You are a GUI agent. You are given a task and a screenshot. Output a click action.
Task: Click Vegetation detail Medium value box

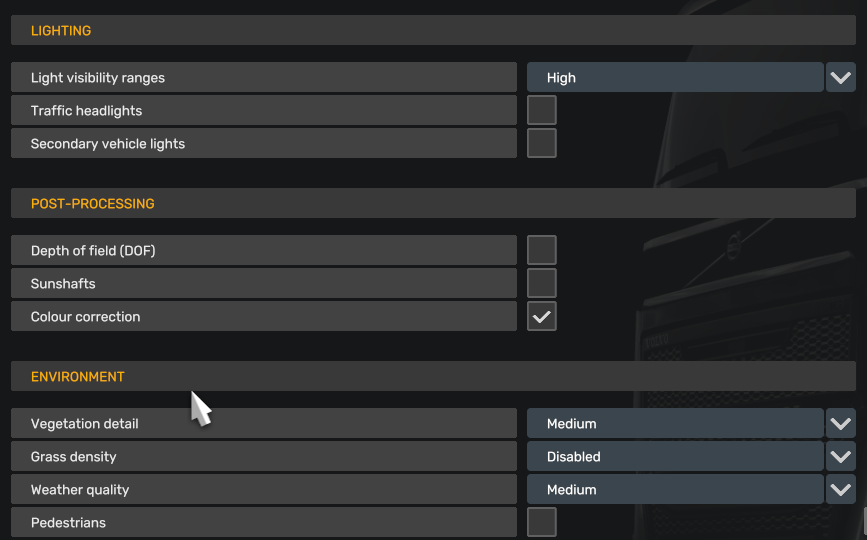pos(675,423)
